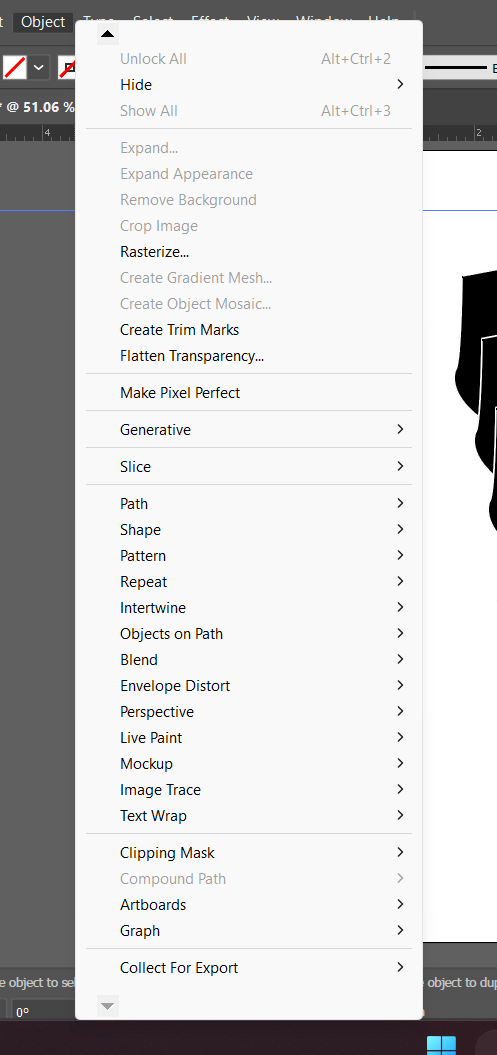Open the Shape submenu
This screenshot has height=1055, width=497.
click(x=249, y=530)
